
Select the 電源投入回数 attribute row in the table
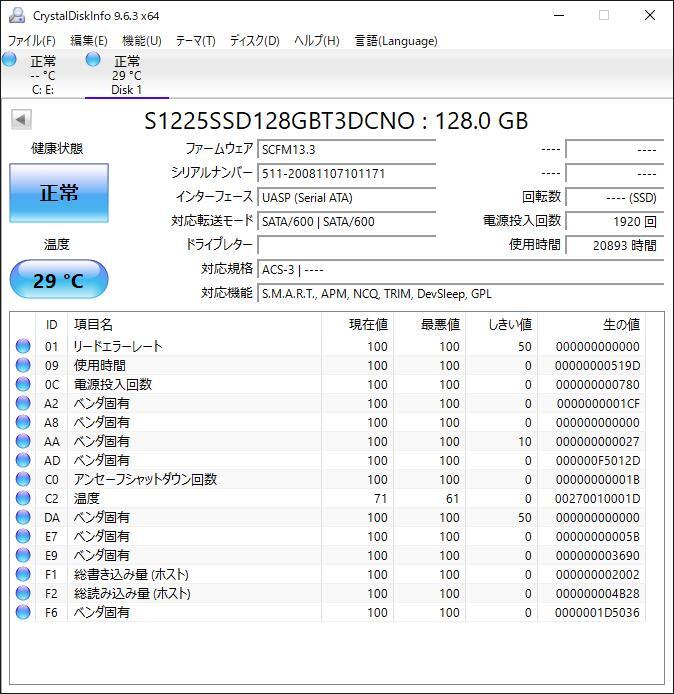pos(327,384)
